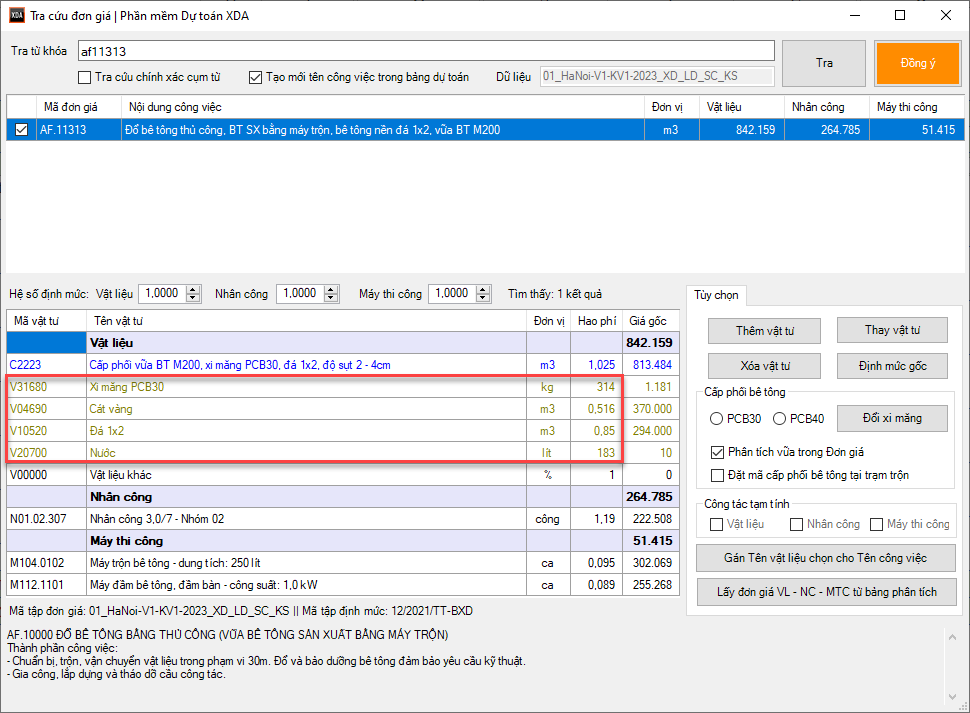Focus the 'Tra từ khóa' keyword search field
Image resolution: width=970 pixels, height=713 pixels.
click(426, 51)
